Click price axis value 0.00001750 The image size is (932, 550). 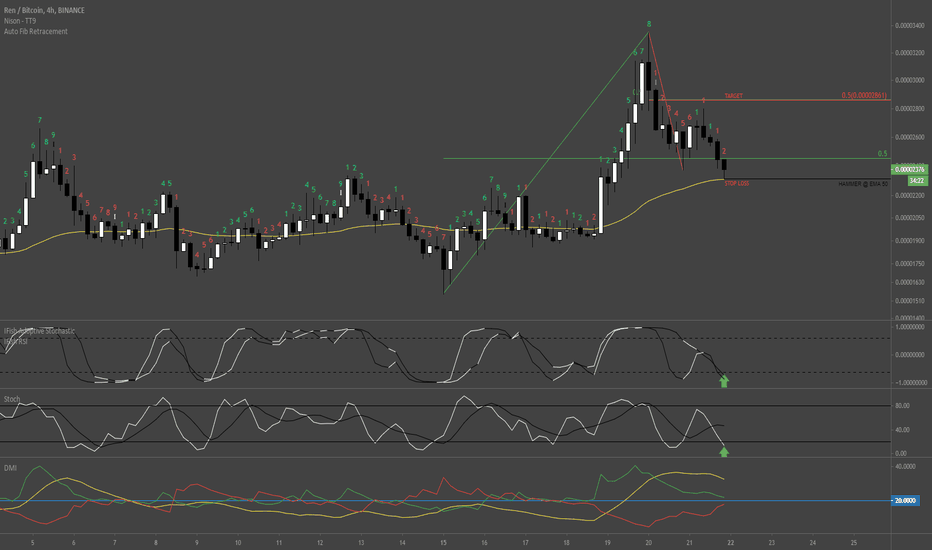(910, 263)
